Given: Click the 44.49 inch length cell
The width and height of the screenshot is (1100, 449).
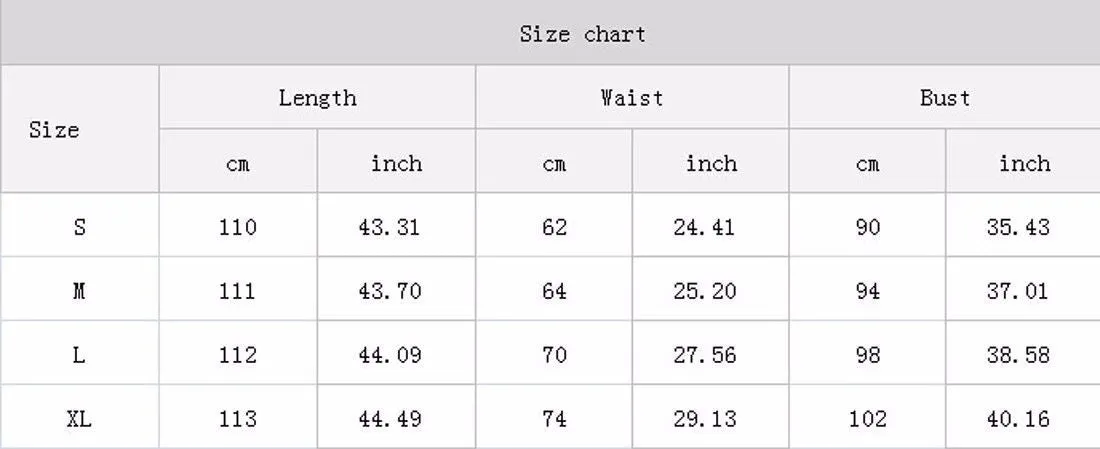Looking at the screenshot, I should [396, 417].
